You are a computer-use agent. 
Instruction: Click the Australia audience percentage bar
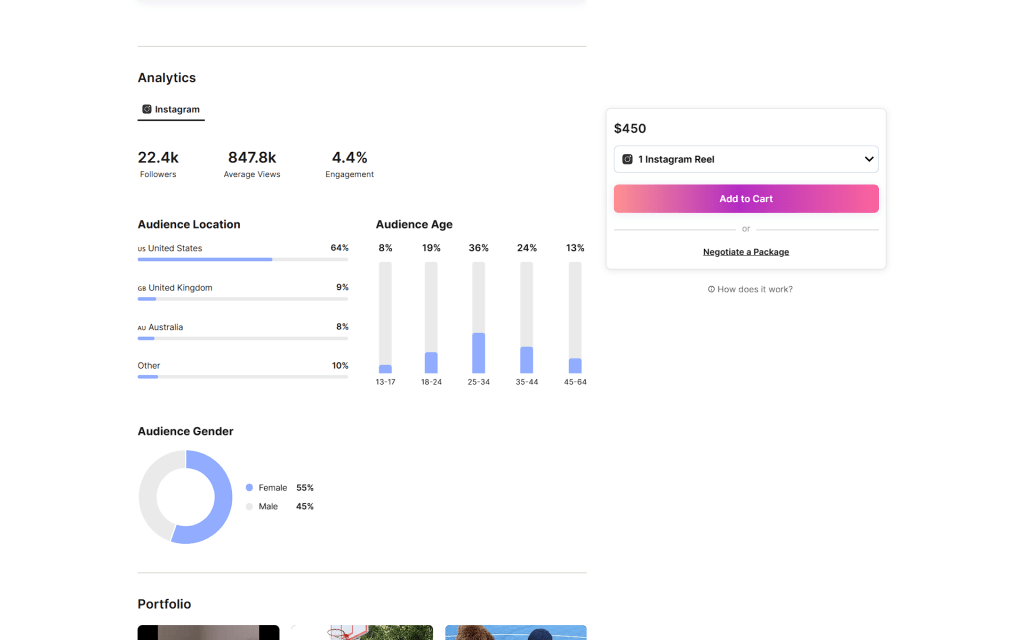point(243,338)
